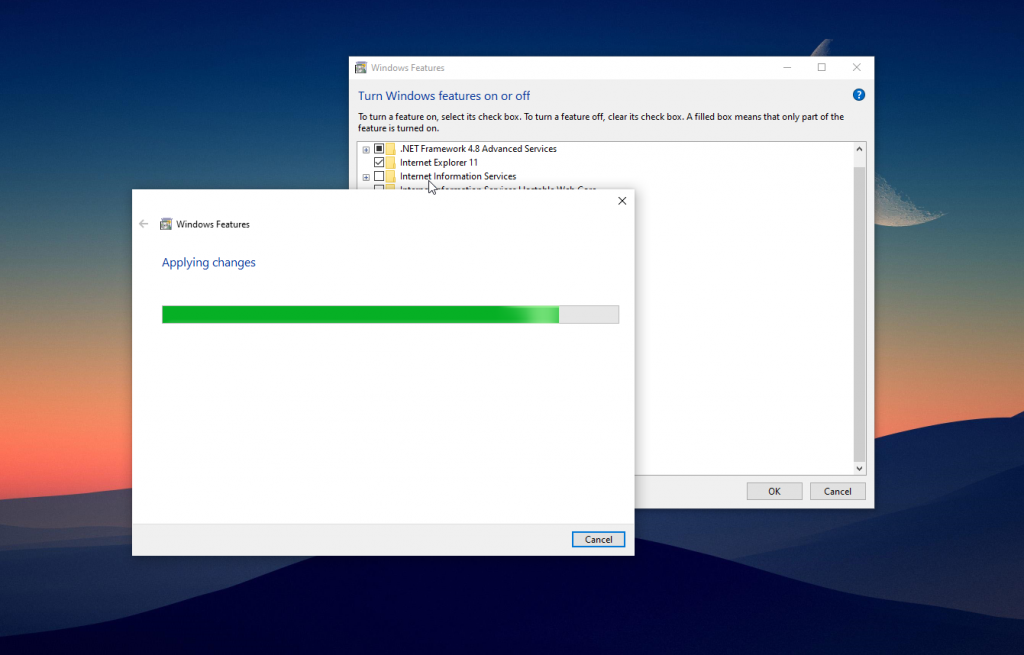This screenshot has width=1024, height=655.
Task: Click the folder icon beside Internet Explorer 11
Action: pyautogui.click(x=391, y=163)
